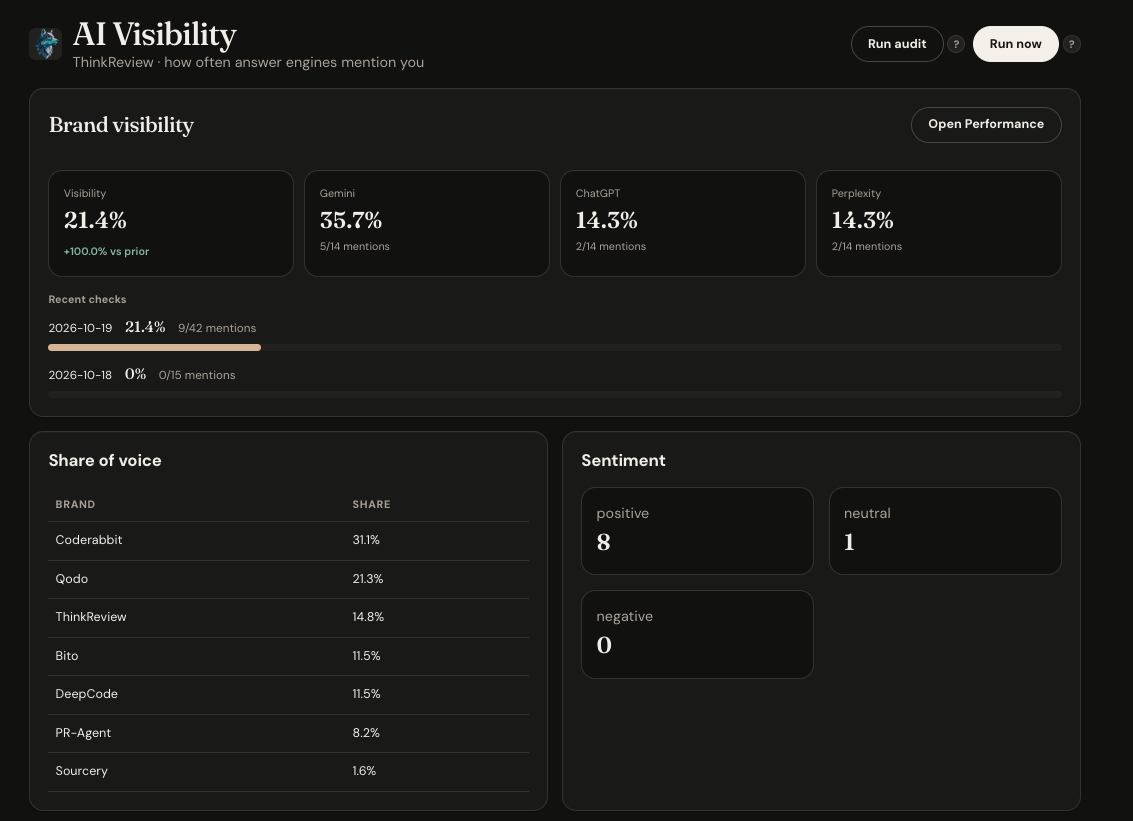The width and height of the screenshot is (1133, 821).
Task: Open help icon next to Run audit
Action: coord(956,44)
